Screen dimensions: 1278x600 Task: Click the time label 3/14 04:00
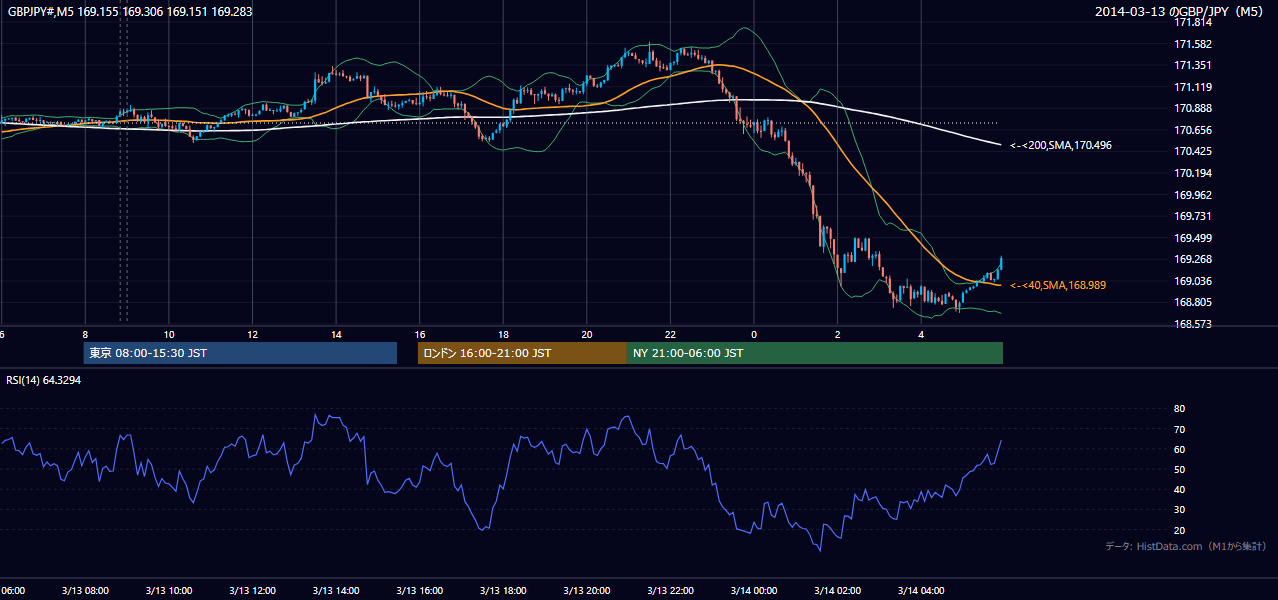[x=920, y=591]
